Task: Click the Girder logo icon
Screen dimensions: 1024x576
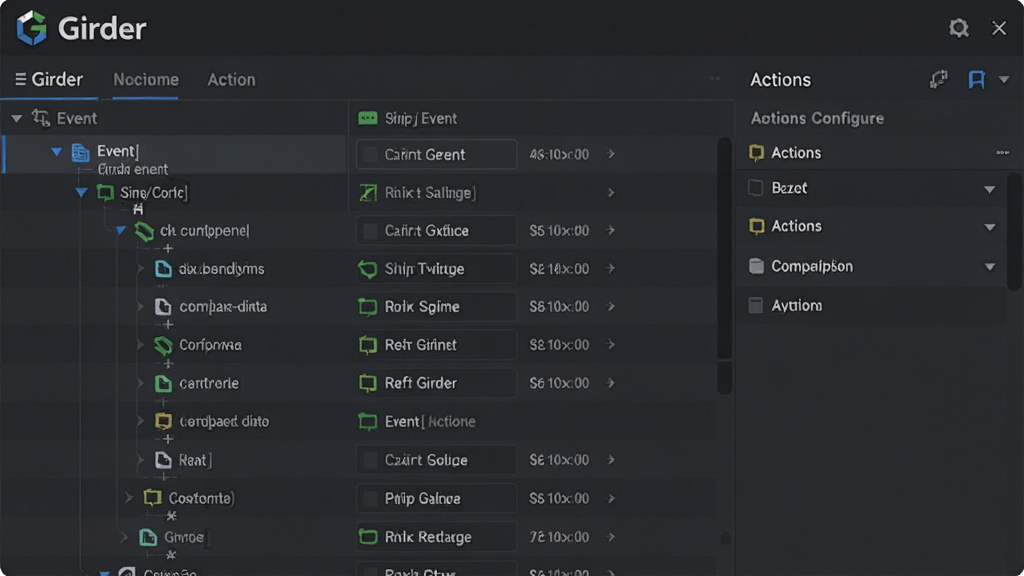Action: point(31,28)
